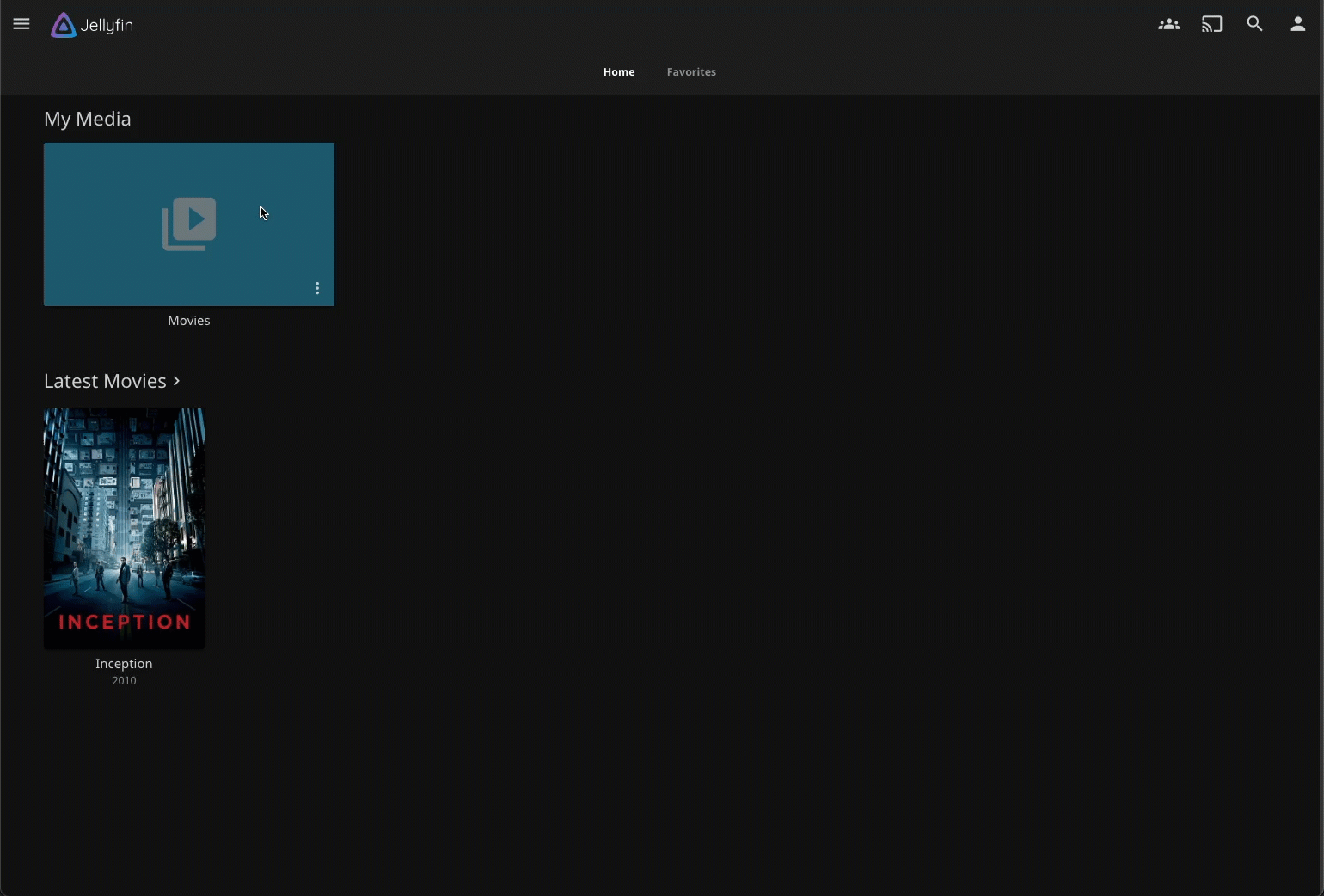Open the three-dot menu on the Movies card
Screen dimensions: 1324x896
[x=317, y=288]
